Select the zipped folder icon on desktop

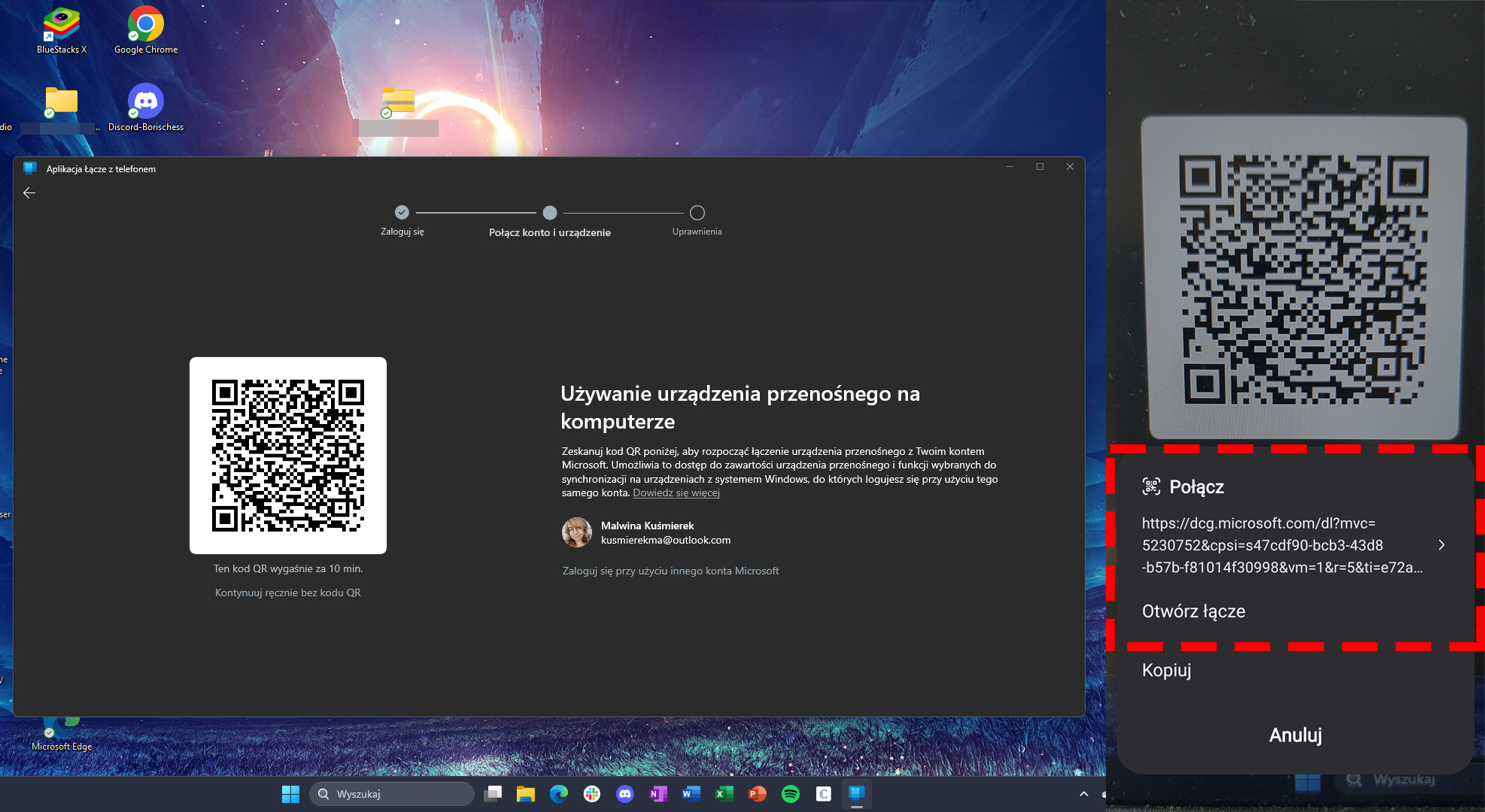(398, 103)
